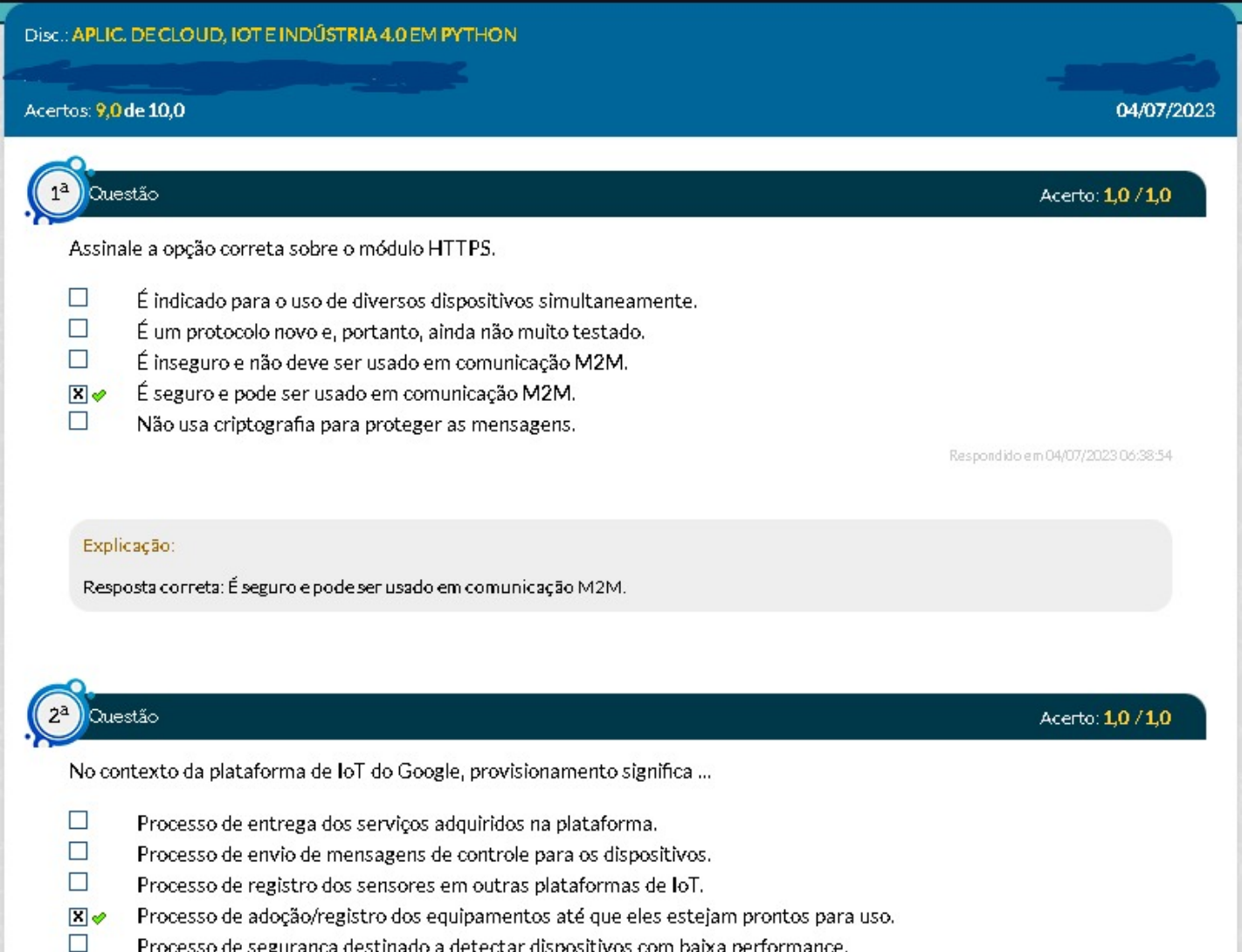Select 'Não usa criptografia' checkbox
The image size is (1242, 952).
click(79, 421)
